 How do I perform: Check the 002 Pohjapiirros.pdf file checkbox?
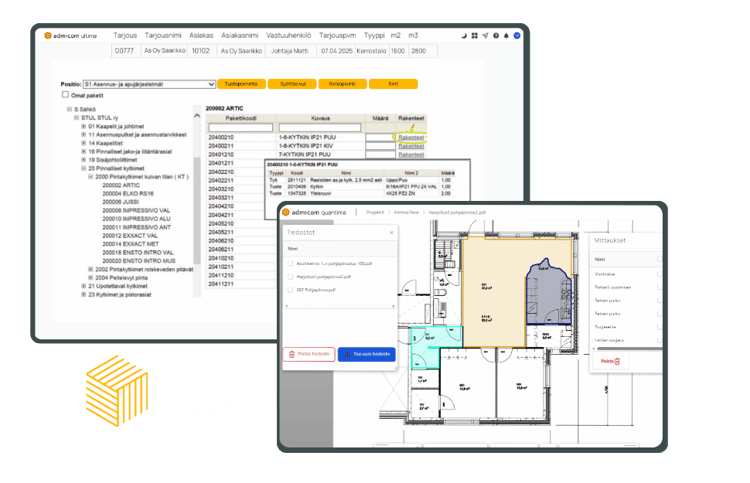[x=289, y=288]
